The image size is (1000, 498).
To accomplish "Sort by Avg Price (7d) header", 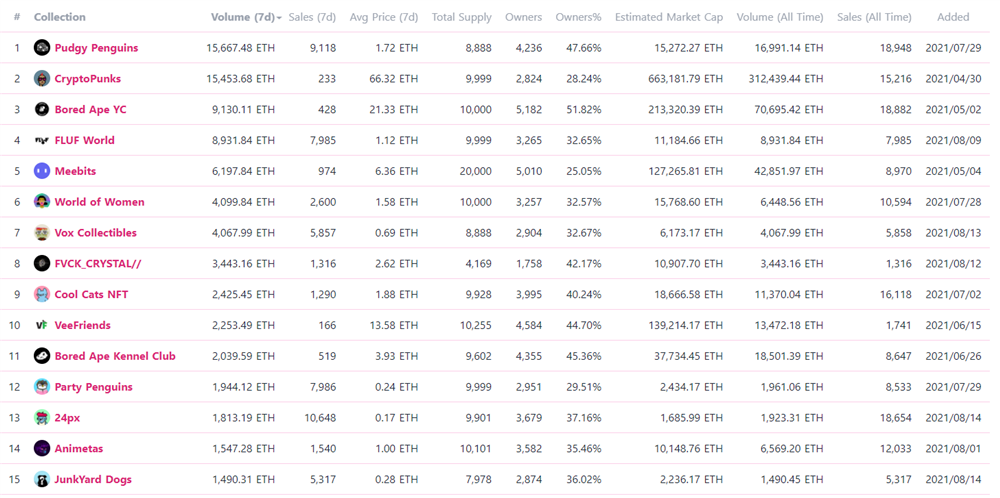I will (x=384, y=17).
